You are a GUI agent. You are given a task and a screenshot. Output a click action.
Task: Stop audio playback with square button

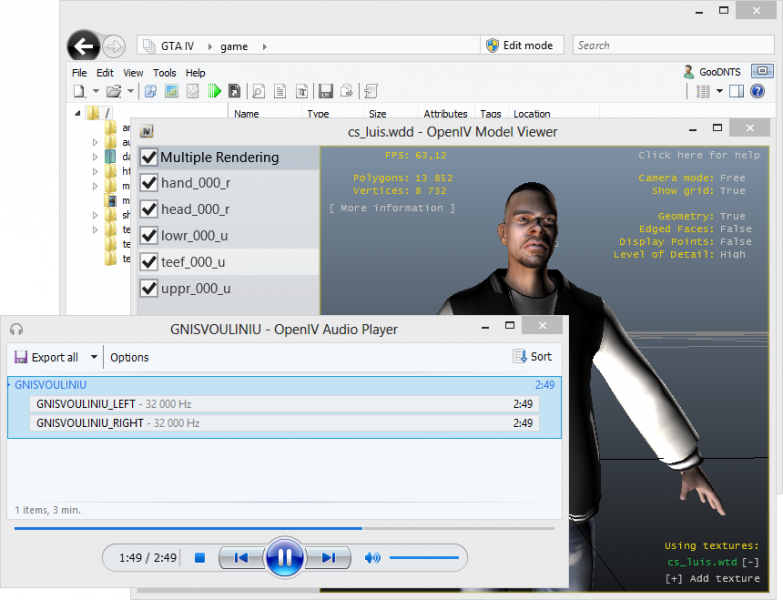coord(200,558)
